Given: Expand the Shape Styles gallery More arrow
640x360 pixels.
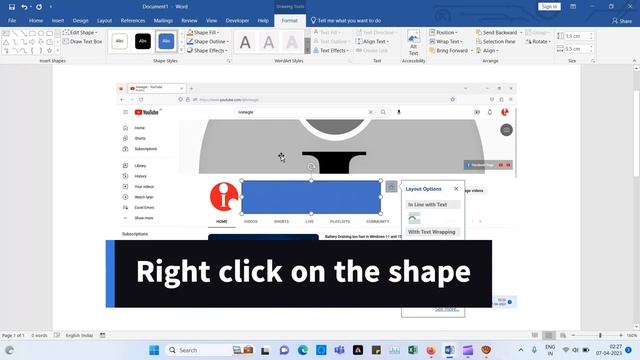Looking at the screenshot, I should [x=181, y=50].
